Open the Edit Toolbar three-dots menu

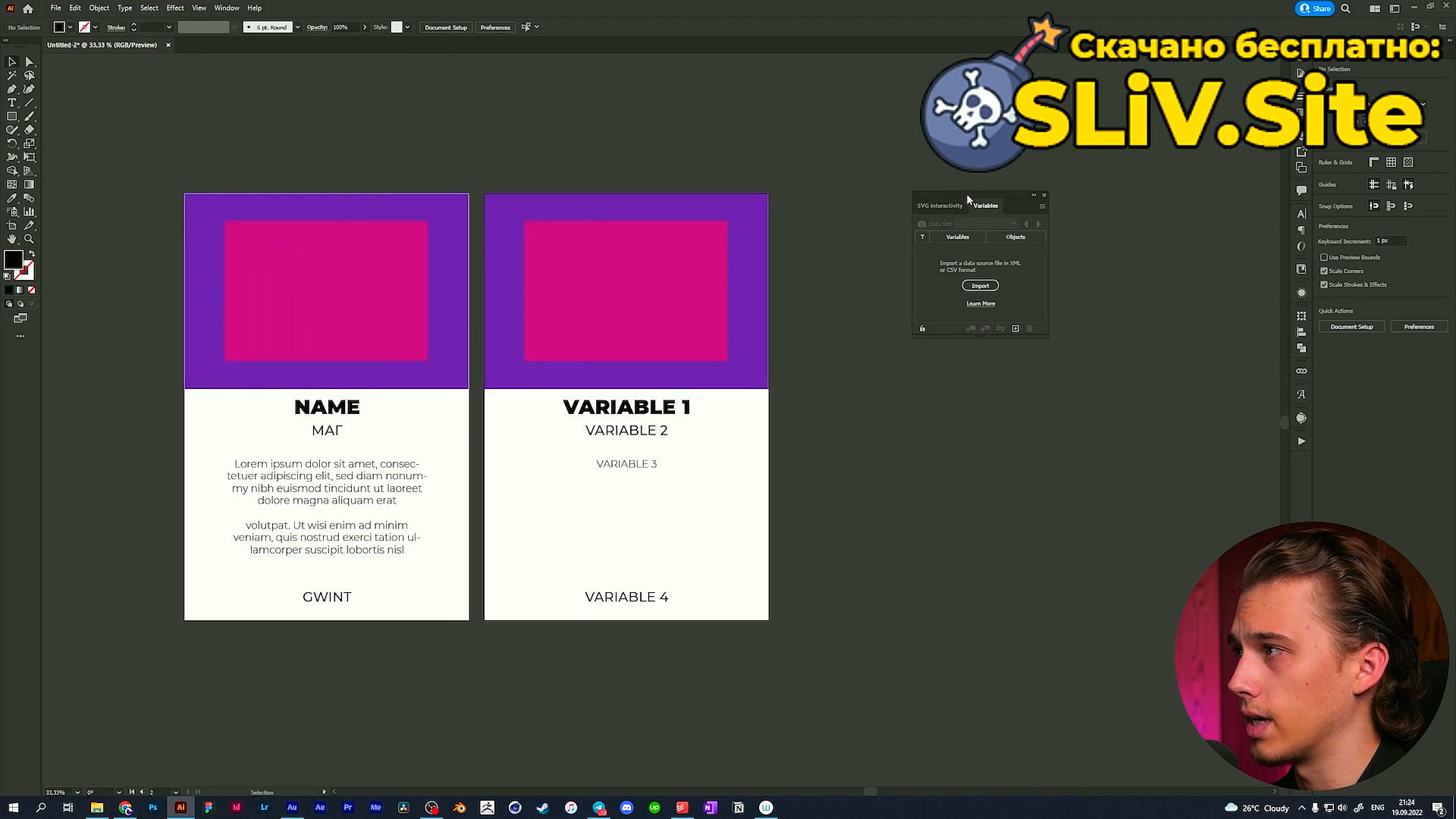point(20,336)
